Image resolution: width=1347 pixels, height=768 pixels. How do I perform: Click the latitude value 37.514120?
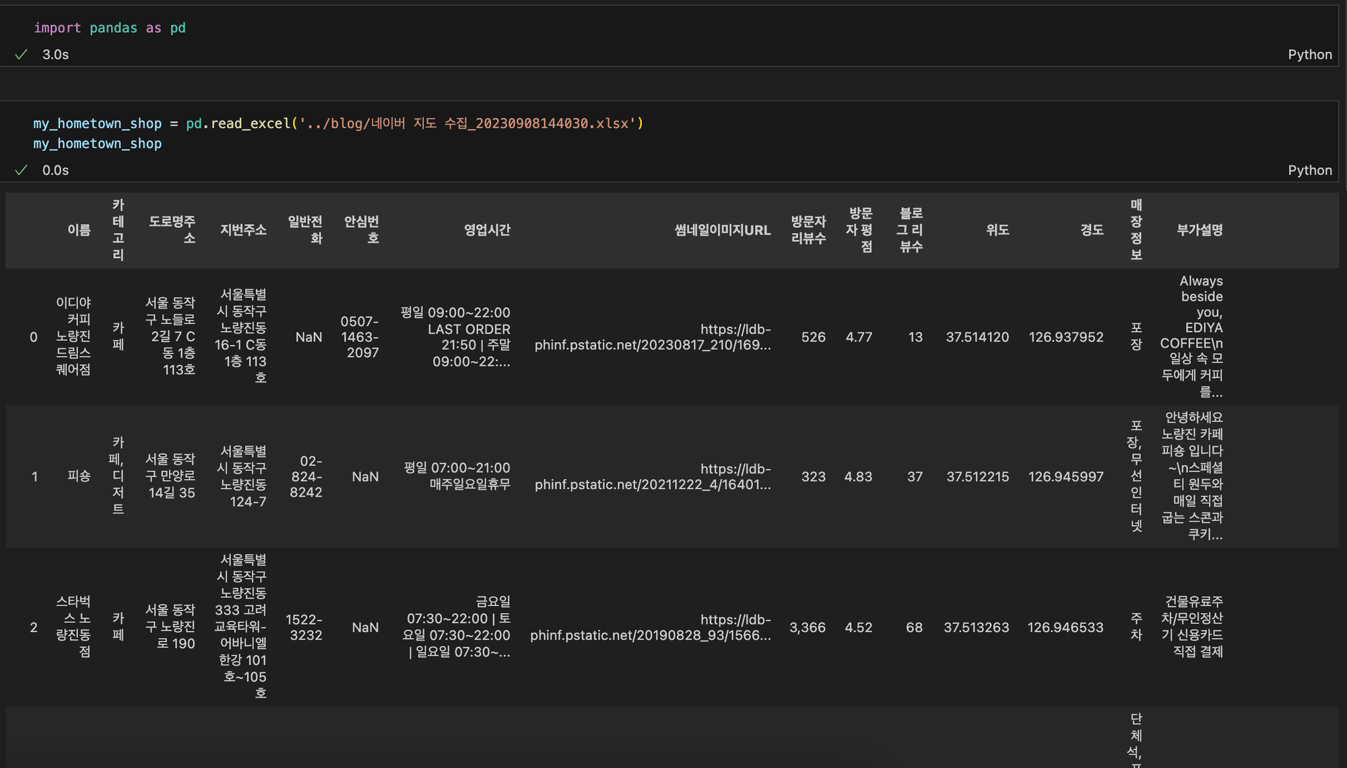tap(978, 338)
